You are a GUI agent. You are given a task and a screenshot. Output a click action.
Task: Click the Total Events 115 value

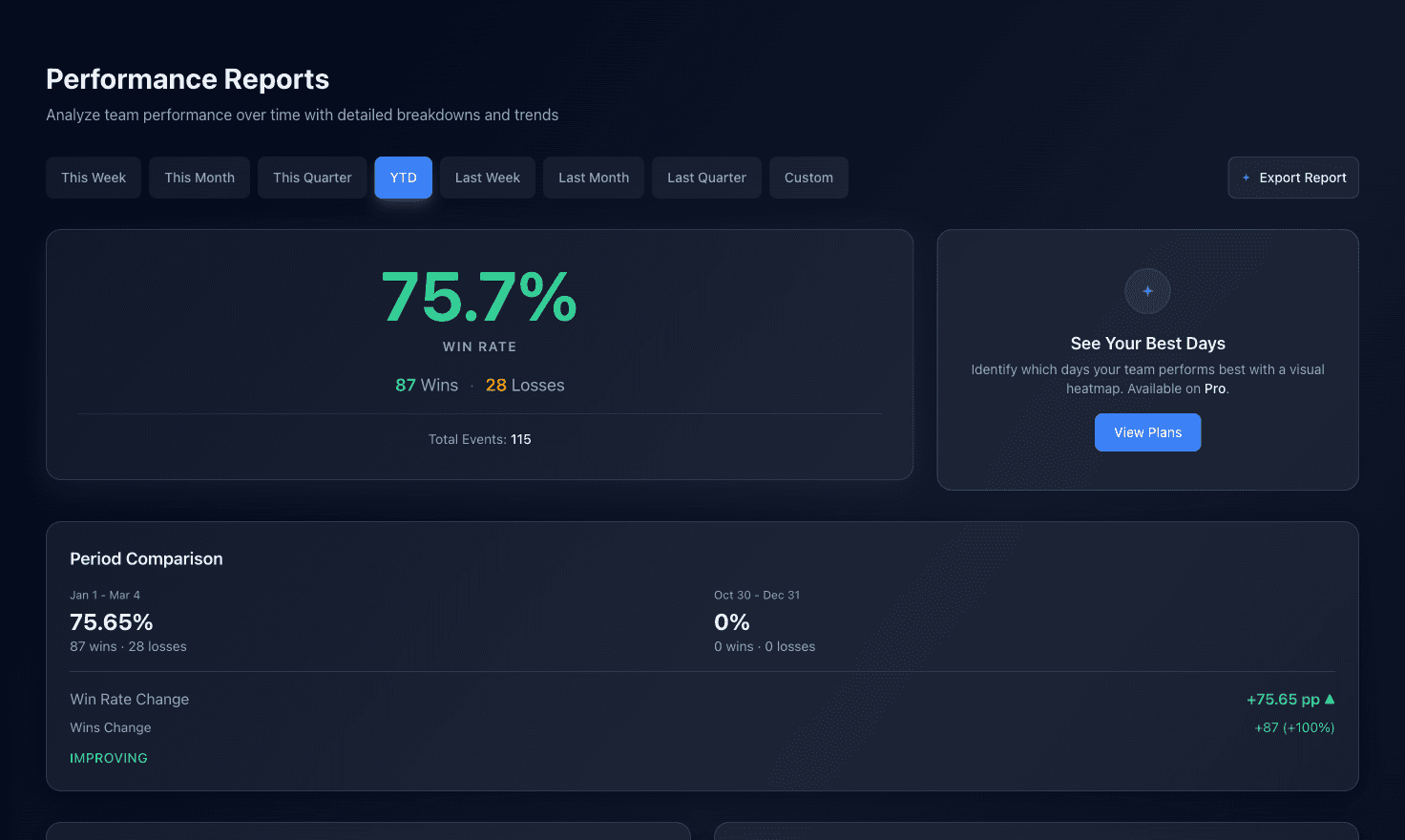(x=520, y=439)
